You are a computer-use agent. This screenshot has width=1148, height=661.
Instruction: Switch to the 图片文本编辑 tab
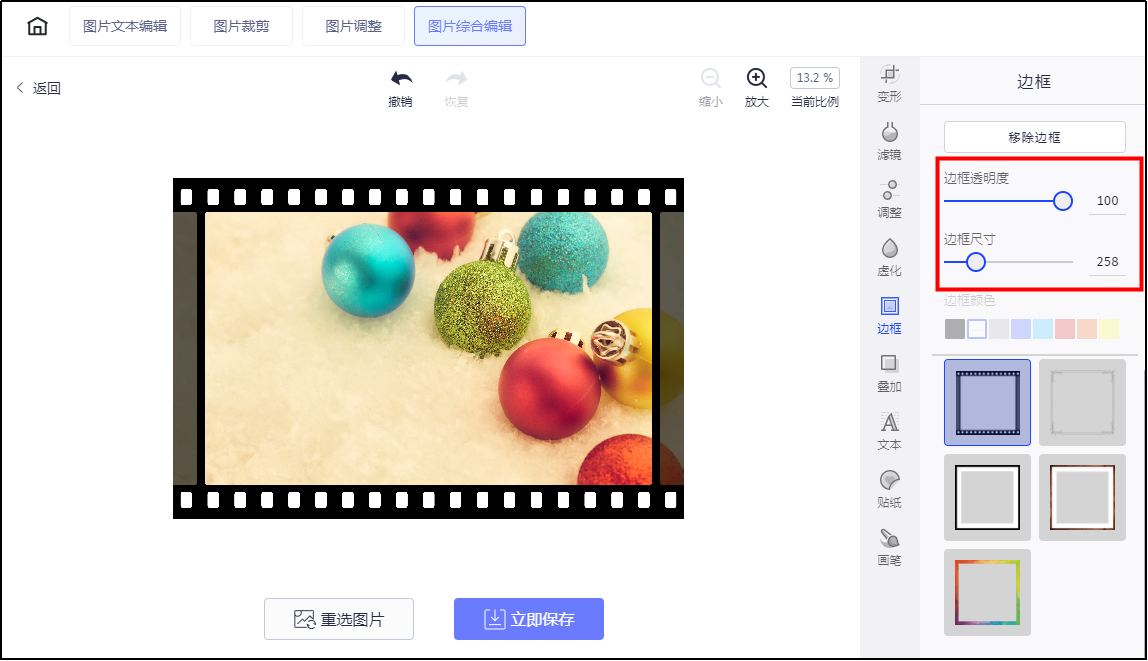[x=124, y=25]
